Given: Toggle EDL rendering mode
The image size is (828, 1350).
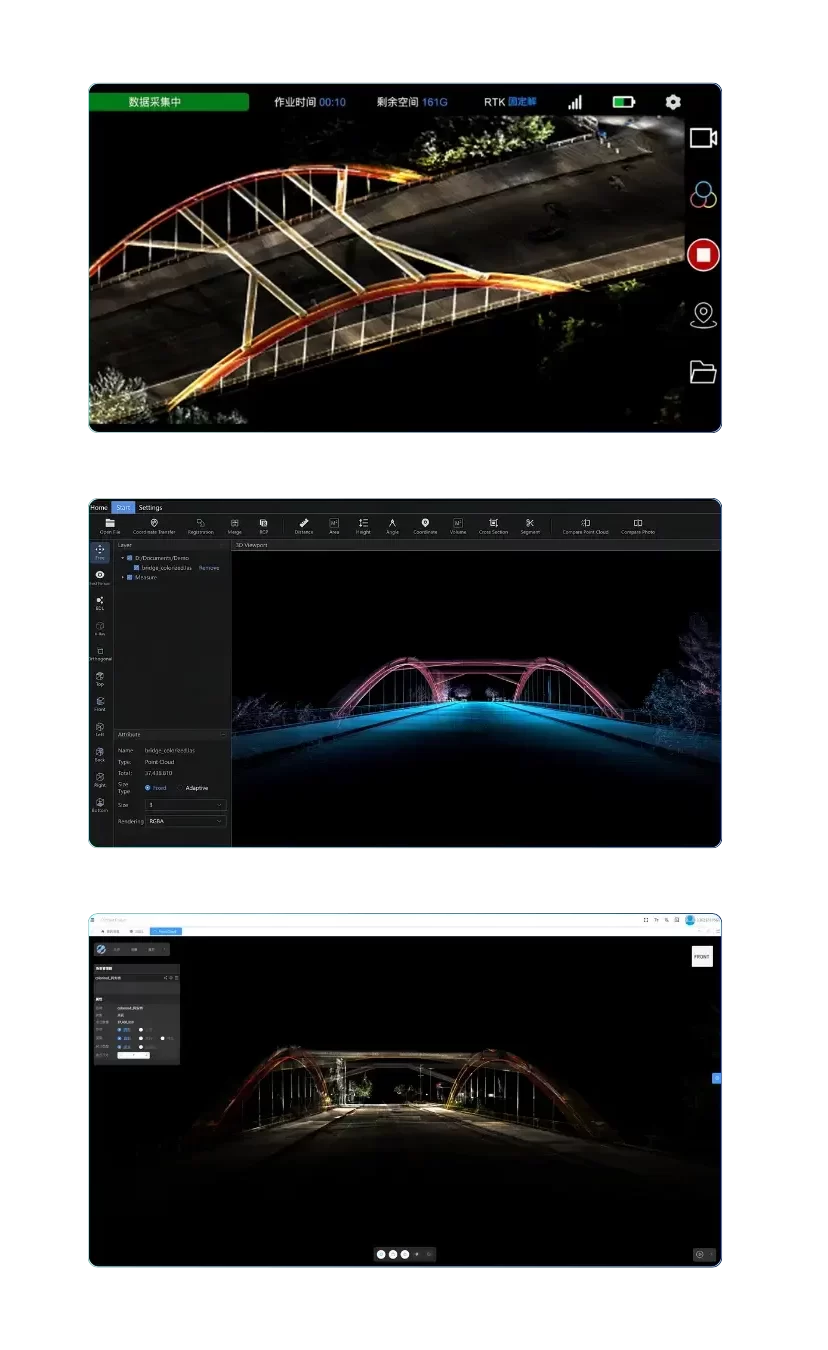Looking at the screenshot, I should [x=100, y=601].
